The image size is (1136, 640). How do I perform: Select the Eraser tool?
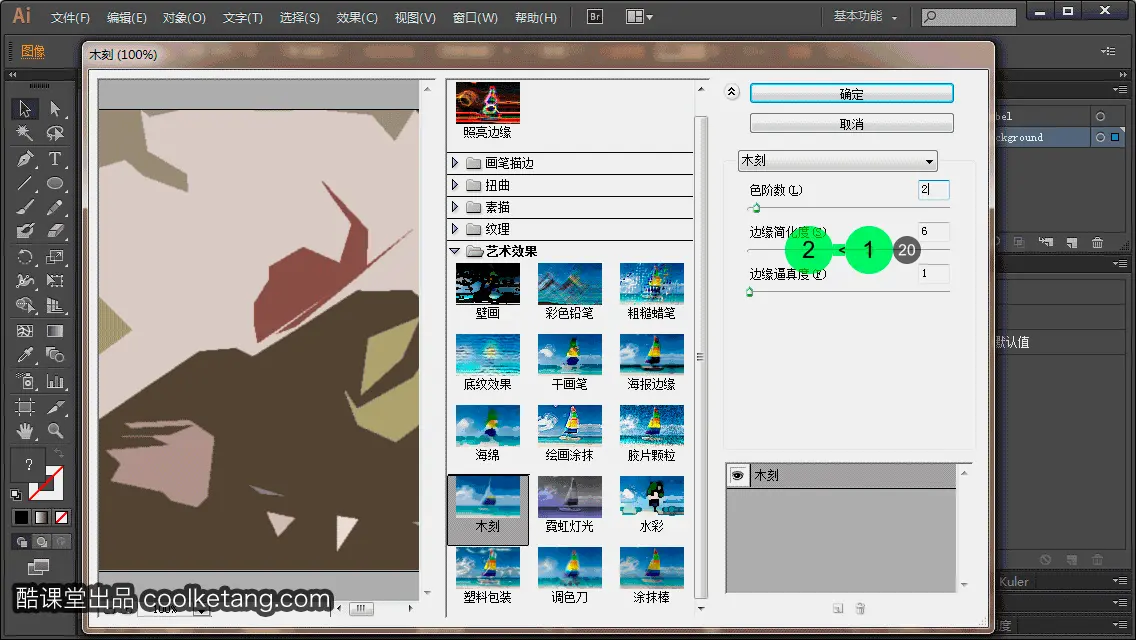tap(55, 232)
